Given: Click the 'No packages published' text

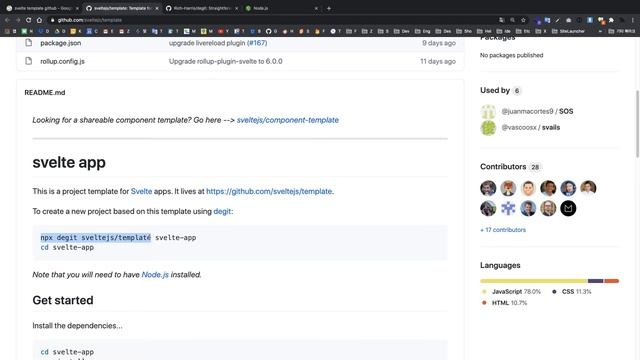Looking at the screenshot, I should pos(511,55).
